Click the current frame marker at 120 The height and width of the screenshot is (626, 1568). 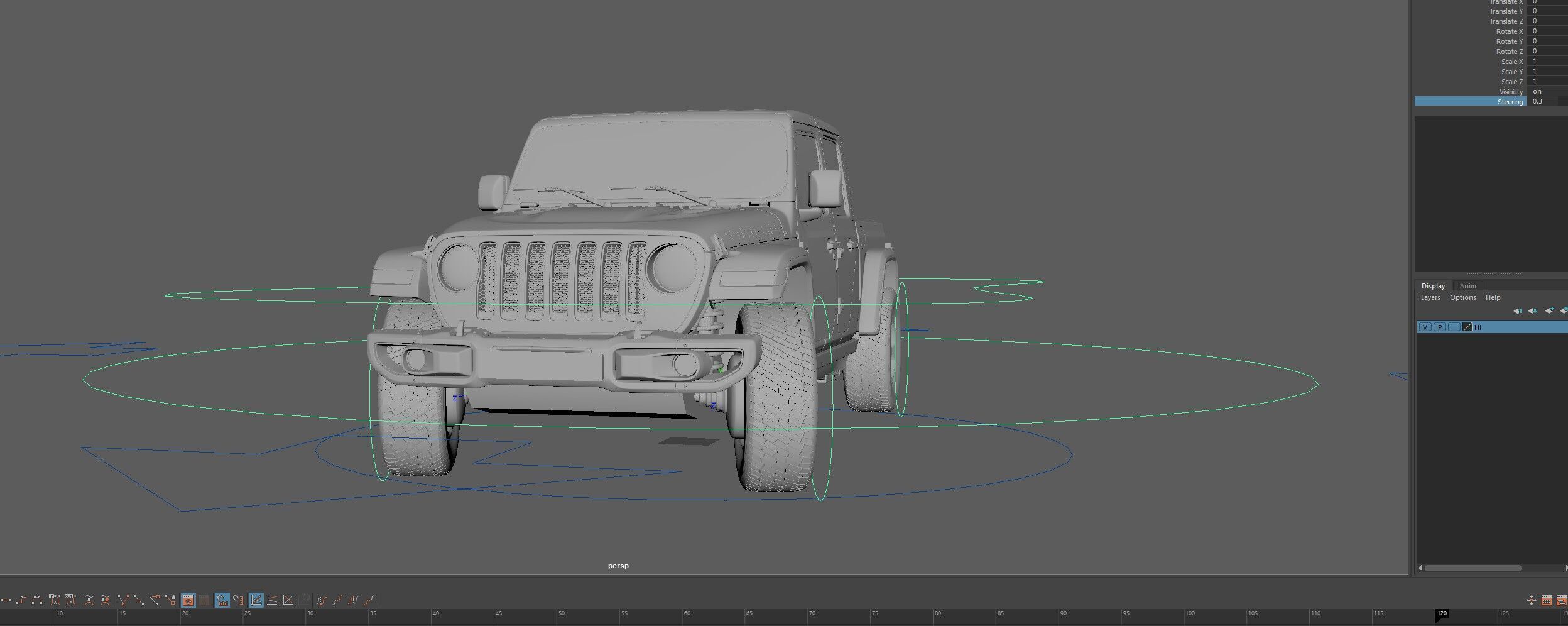click(x=1442, y=616)
